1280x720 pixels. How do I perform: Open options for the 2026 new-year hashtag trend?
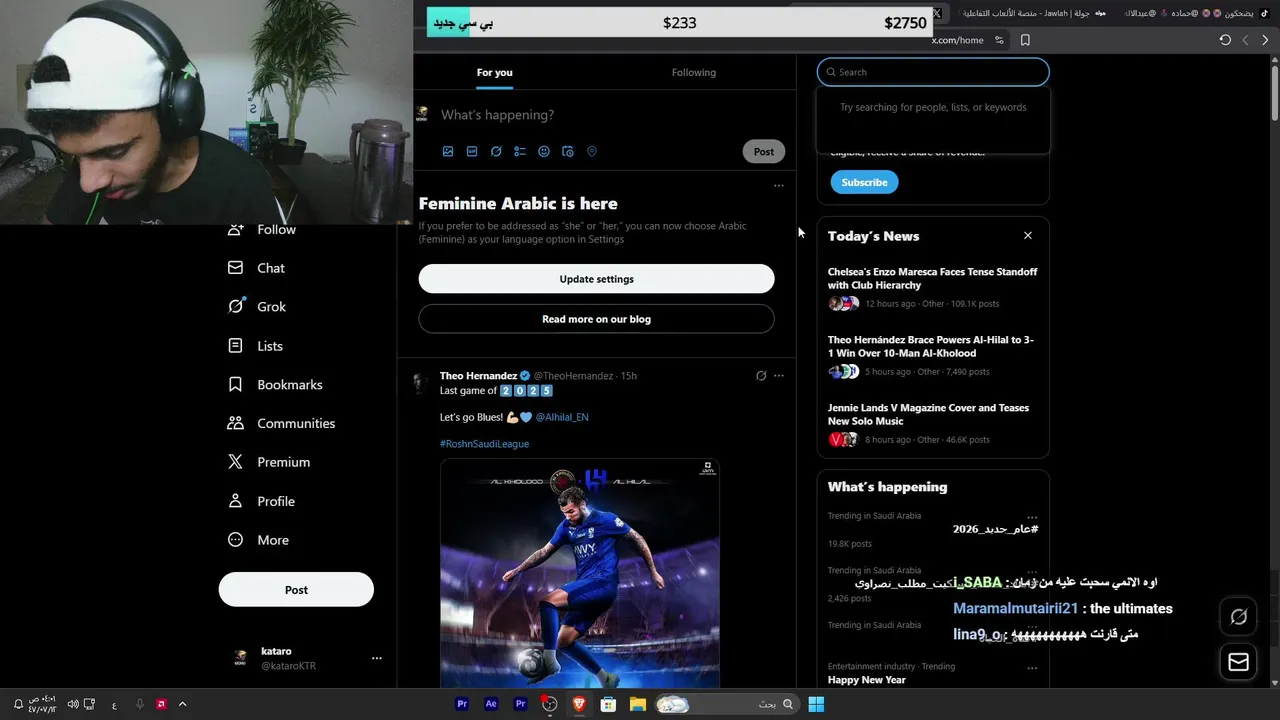click(1032, 517)
